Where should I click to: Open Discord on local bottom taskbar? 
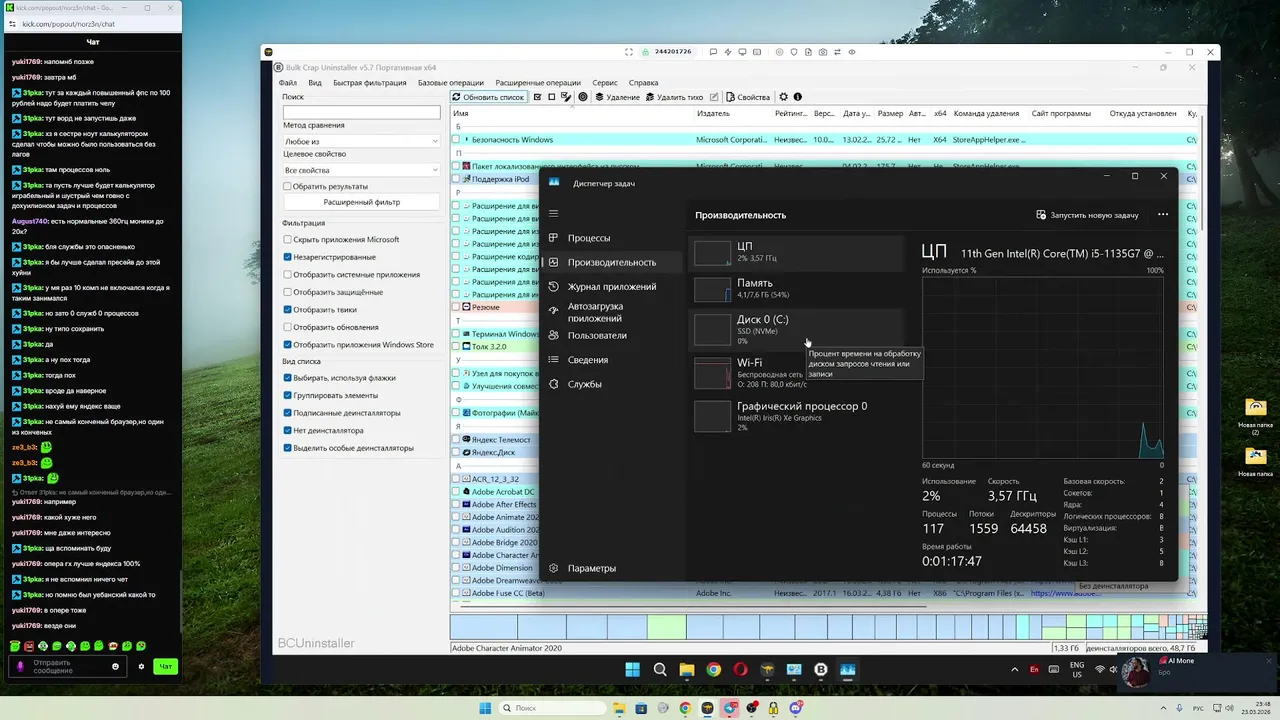point(796,708)
